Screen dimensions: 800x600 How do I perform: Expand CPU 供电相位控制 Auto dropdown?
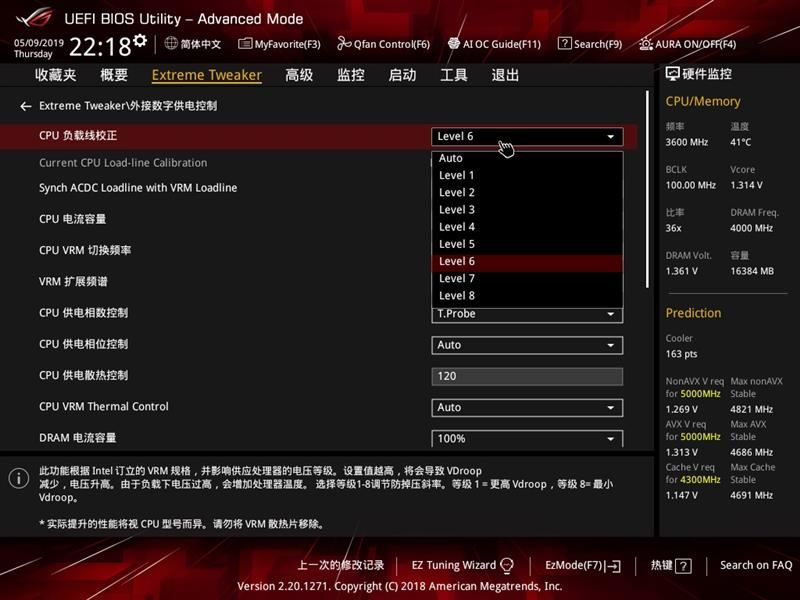pyautogui.click(x=527, y=345)
